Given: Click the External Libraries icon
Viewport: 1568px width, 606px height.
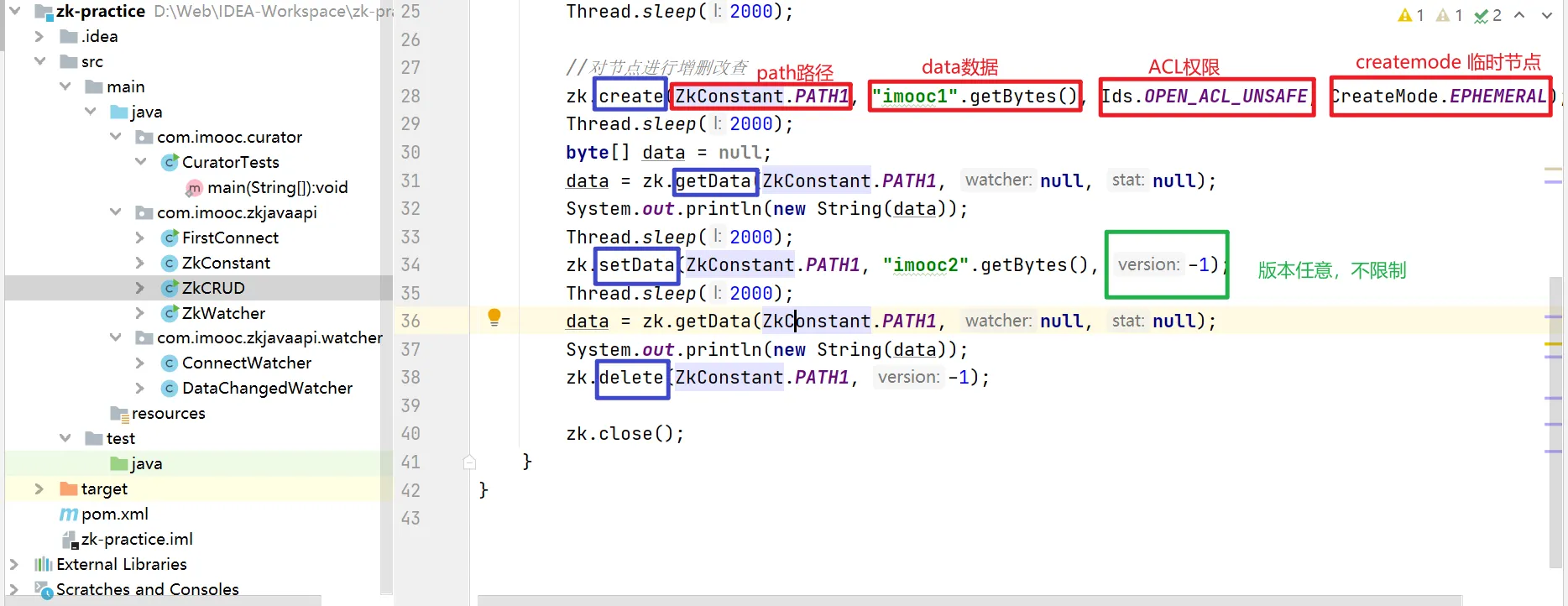Looking at the screenshot, I should tap(44, 565).
